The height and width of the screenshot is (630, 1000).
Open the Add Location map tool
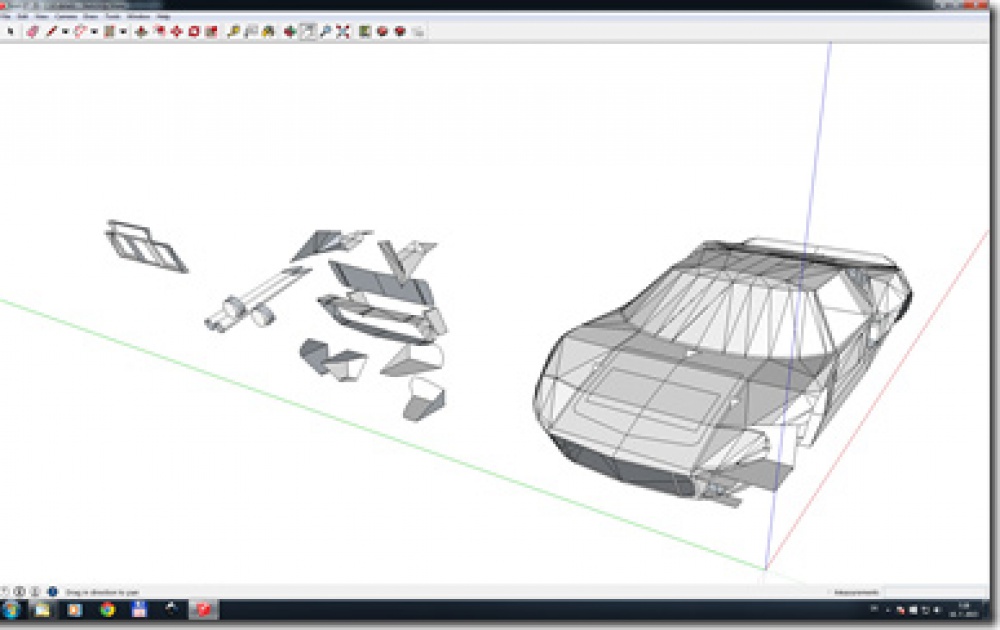tap(365, 31)
